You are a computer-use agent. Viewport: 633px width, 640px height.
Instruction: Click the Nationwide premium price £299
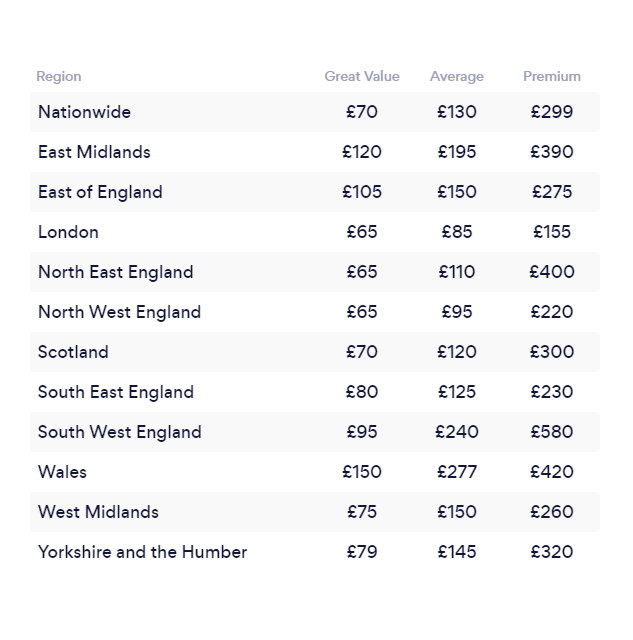tap(552, 112)
